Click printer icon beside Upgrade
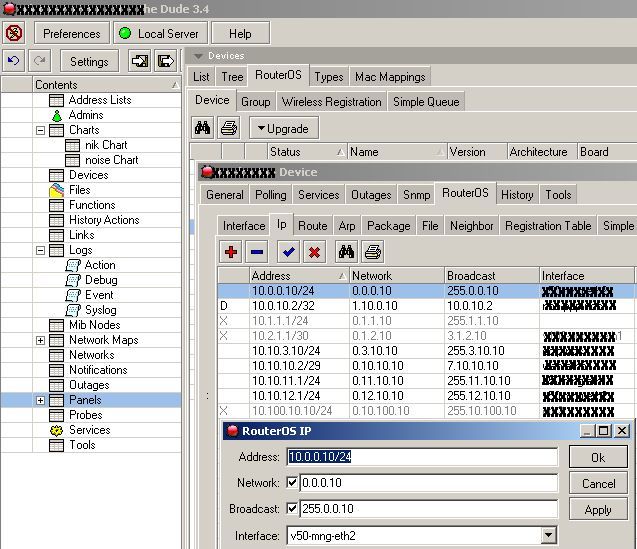The image size is (637, 549). click(229, 128)
